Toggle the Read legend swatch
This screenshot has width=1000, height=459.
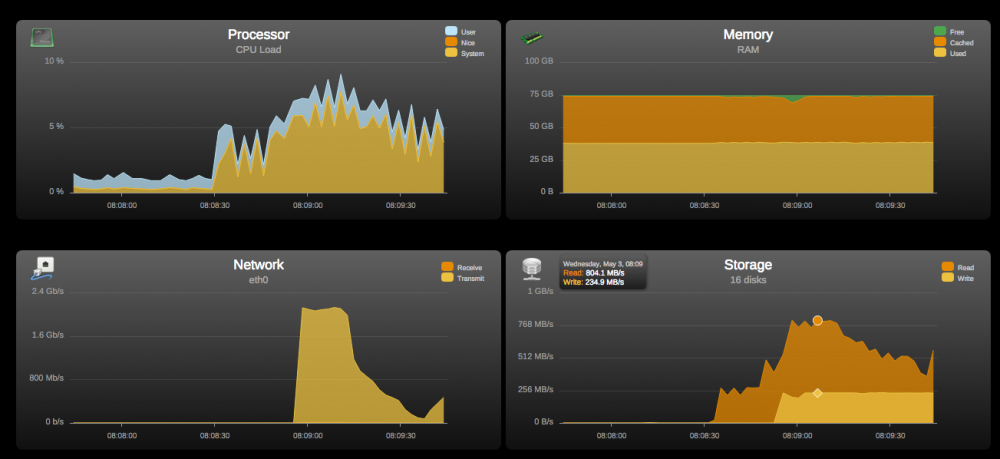click(x=948, y=267)
